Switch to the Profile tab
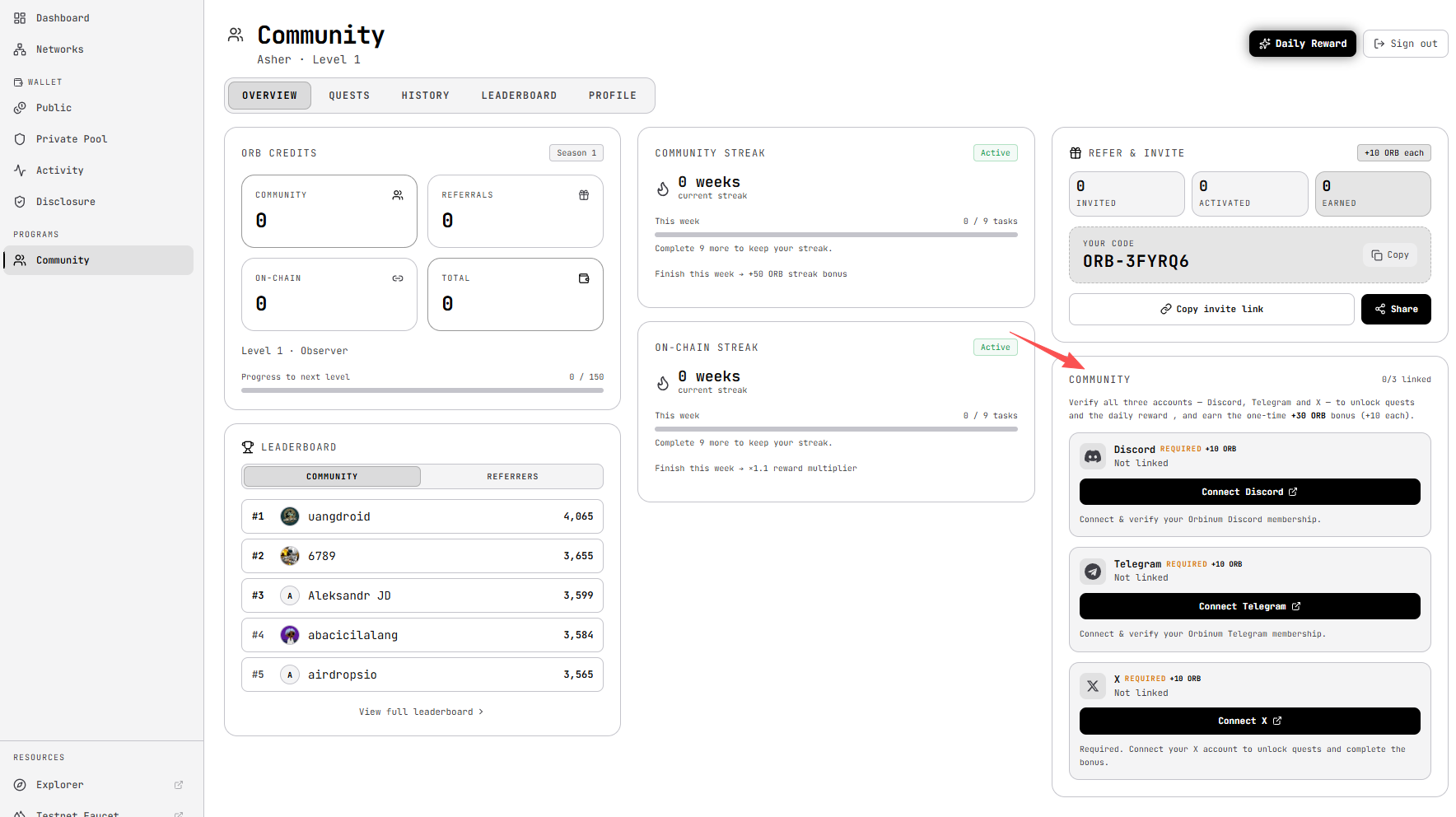 click(x=613, y=96)
